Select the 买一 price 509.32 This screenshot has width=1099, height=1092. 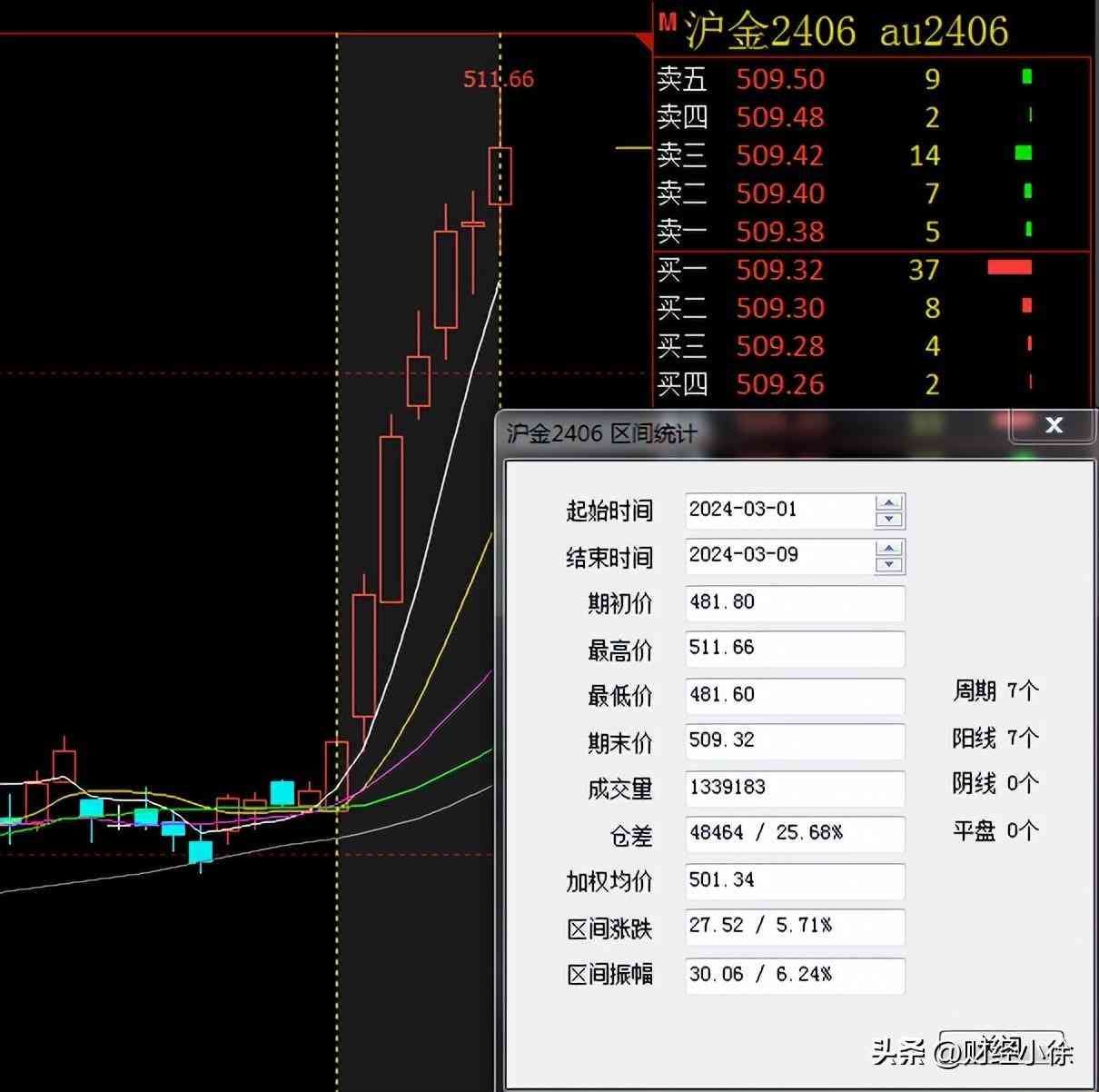779,270
